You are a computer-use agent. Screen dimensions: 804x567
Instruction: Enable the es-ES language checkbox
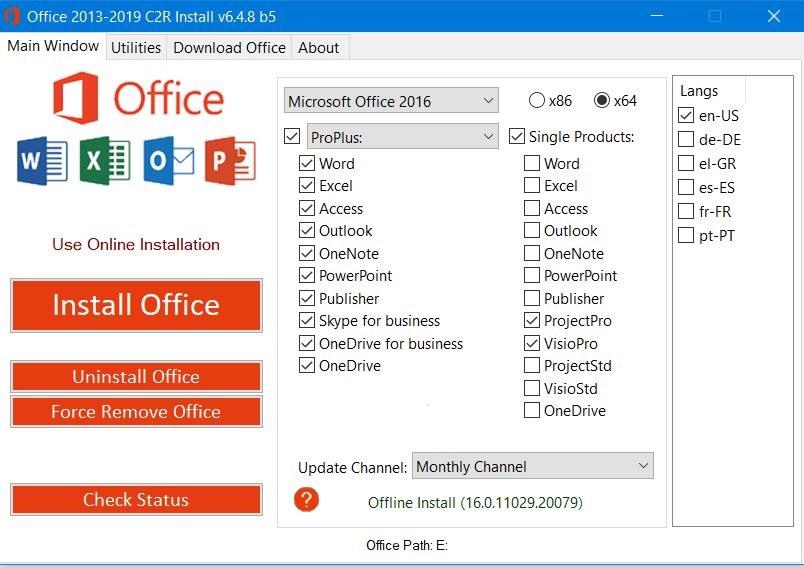(x=686, y=187)
